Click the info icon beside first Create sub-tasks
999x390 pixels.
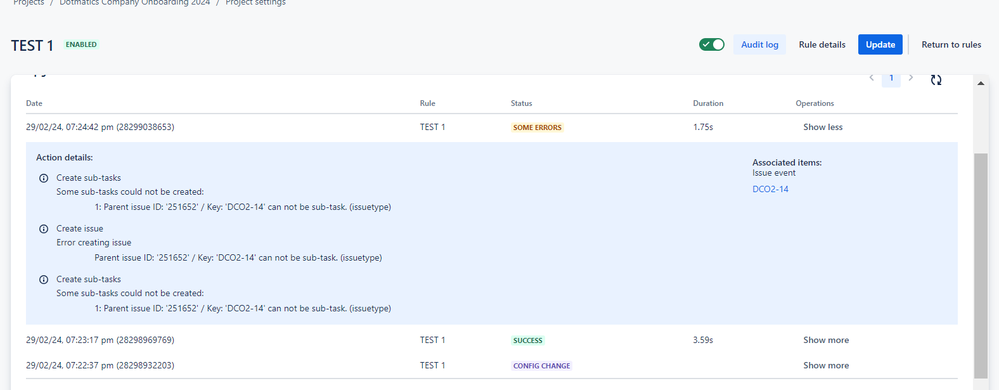click(x=43, y=178)
